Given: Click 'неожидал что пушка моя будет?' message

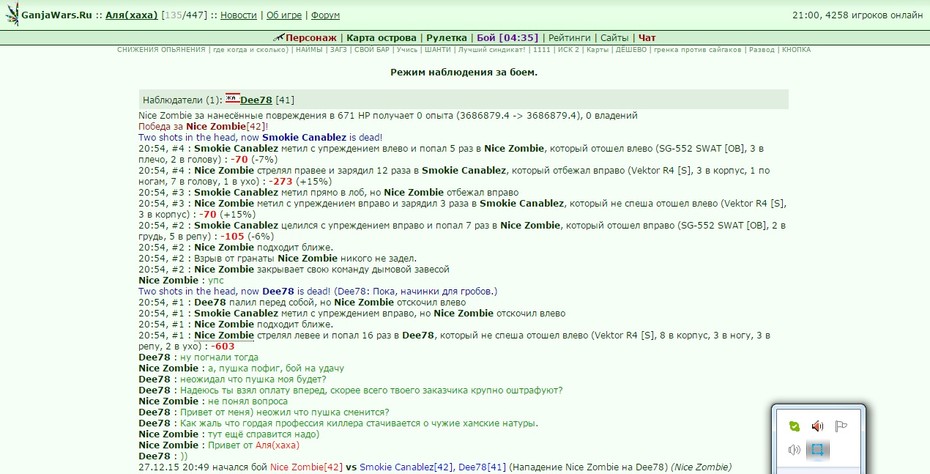Looking at the screenshot, I should [x=253, y=379].
